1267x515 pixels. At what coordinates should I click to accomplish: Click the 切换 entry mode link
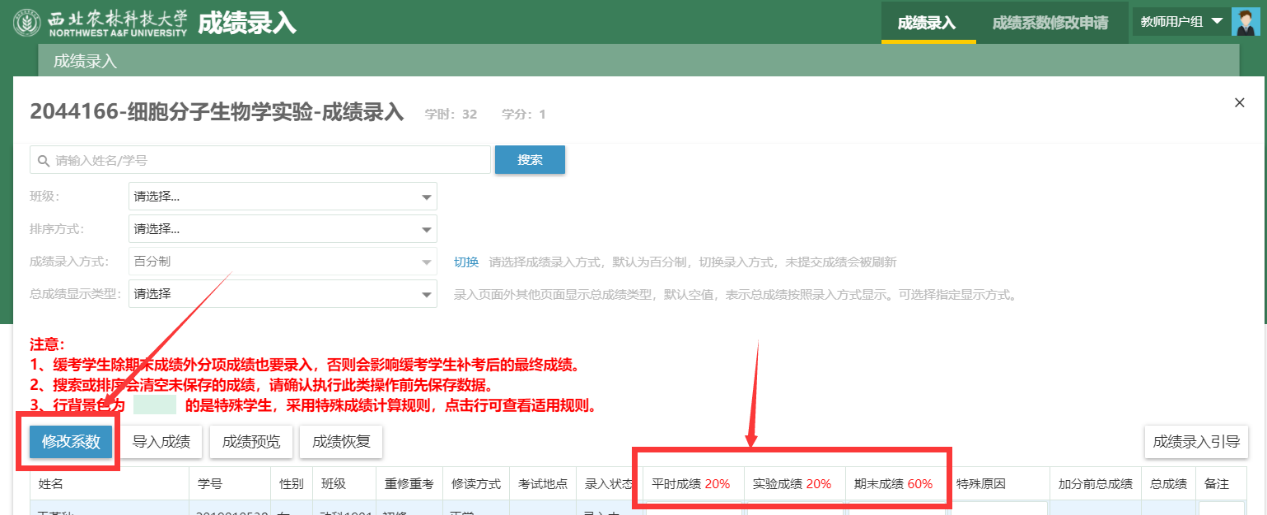(467, 262)
